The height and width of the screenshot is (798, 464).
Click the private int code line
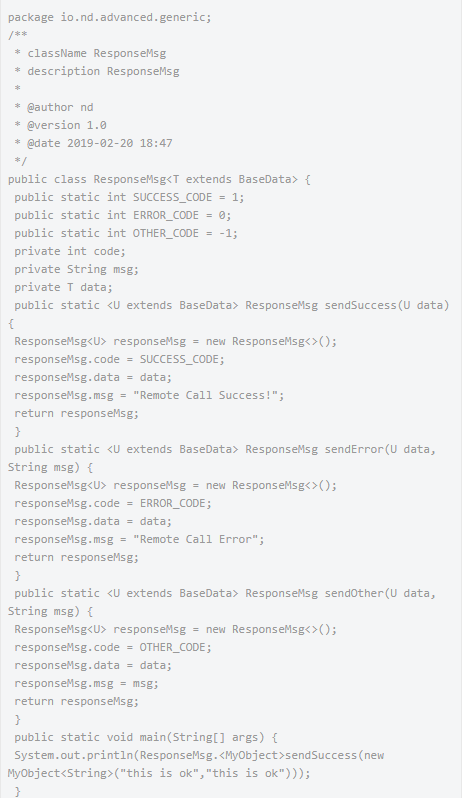[x=70, y=251]
